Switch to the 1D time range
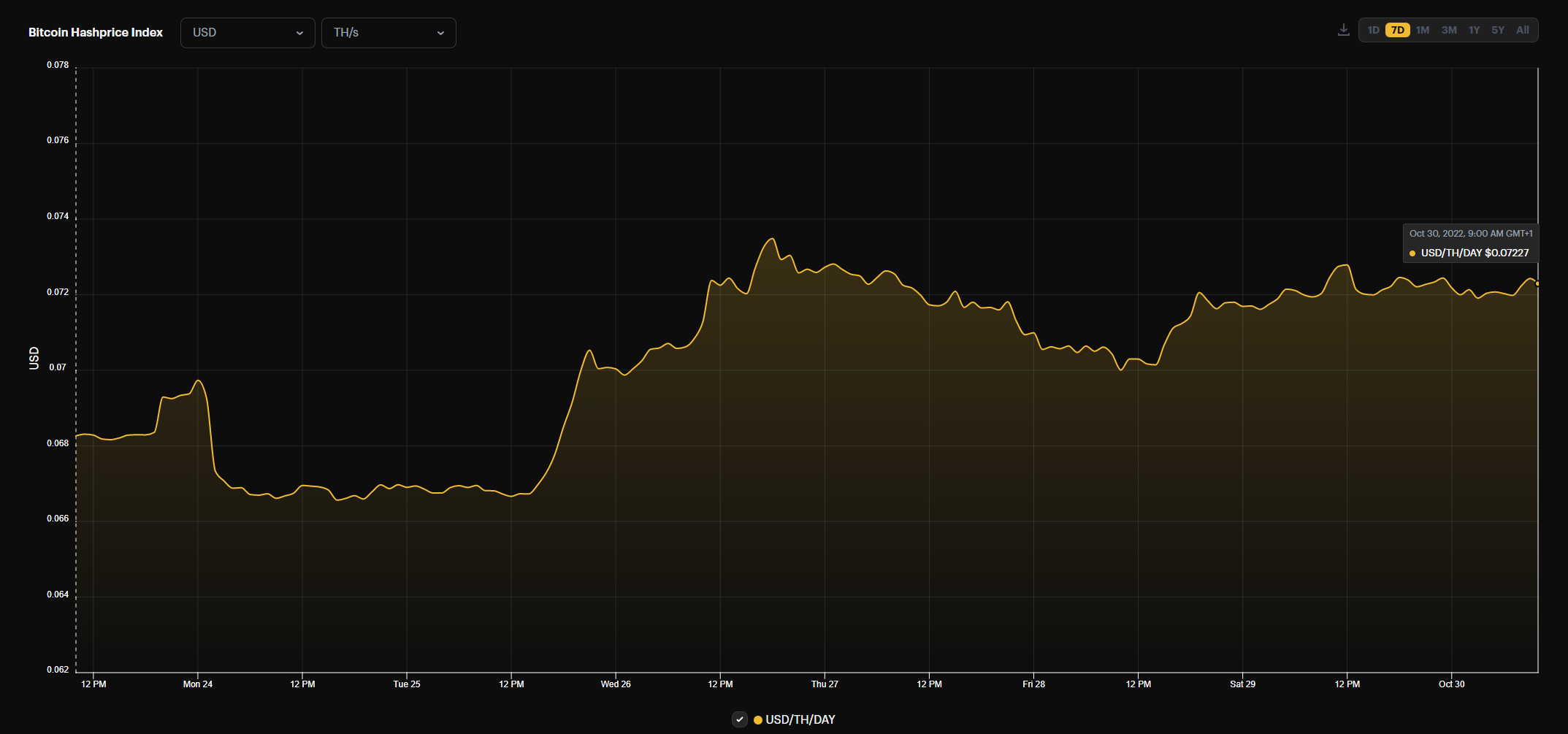Image resolution: width=1568 pixels, height=734 pixels. coord(1373,30)
